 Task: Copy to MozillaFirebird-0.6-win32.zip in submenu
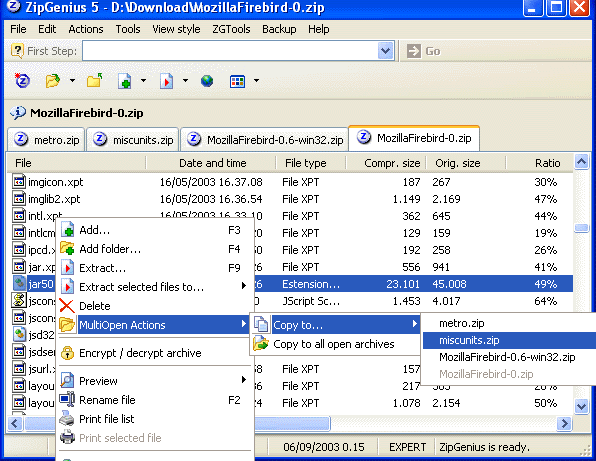pos(509,357)
